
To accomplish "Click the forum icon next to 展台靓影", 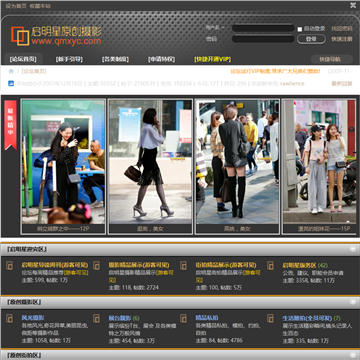I will pos(96,318).
